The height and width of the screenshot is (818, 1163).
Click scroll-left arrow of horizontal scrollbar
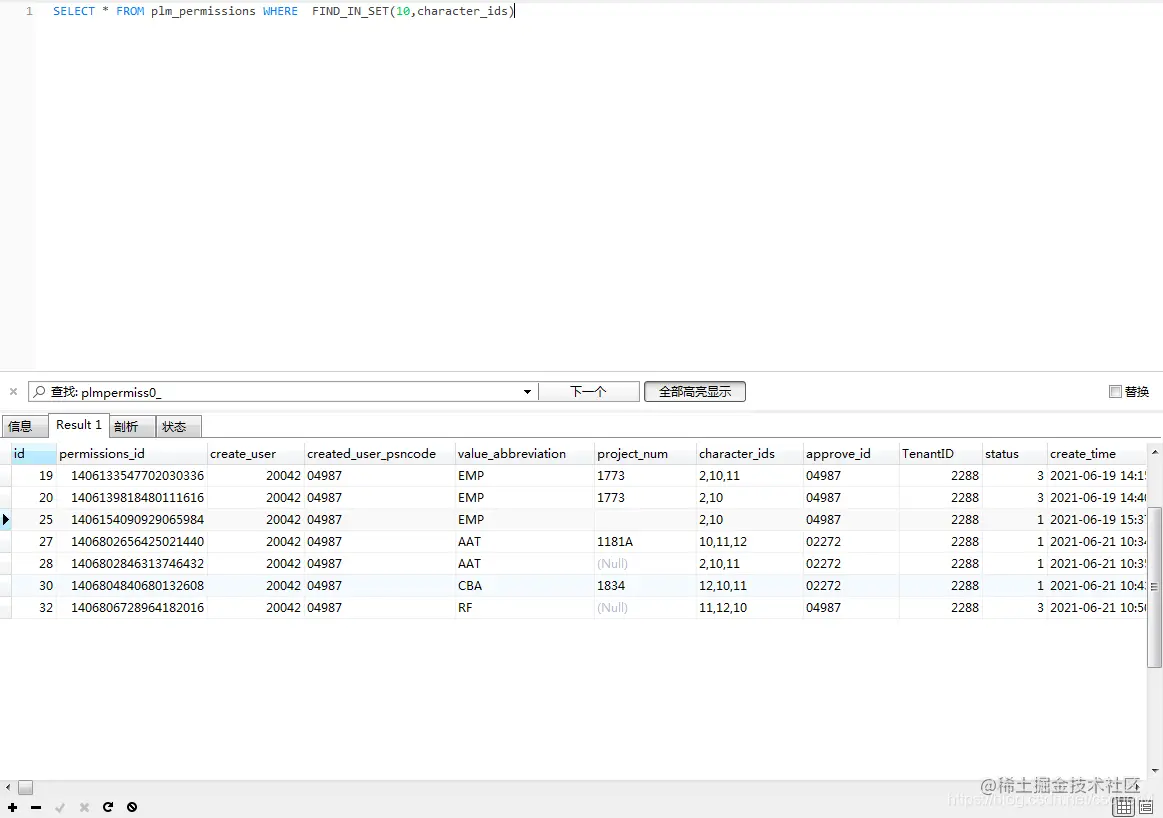[7, 787]
